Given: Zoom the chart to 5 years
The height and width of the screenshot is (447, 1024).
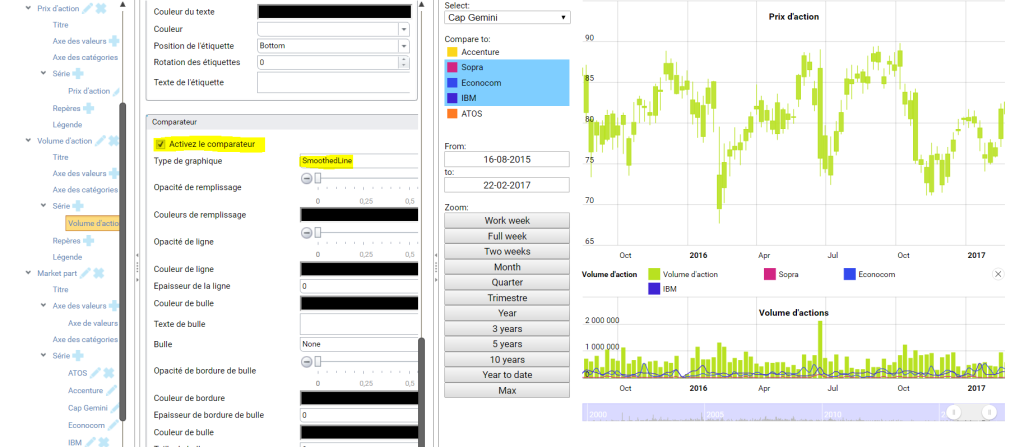Looking at the screenshot, I should pyautogui.click(x=507, y=344).
